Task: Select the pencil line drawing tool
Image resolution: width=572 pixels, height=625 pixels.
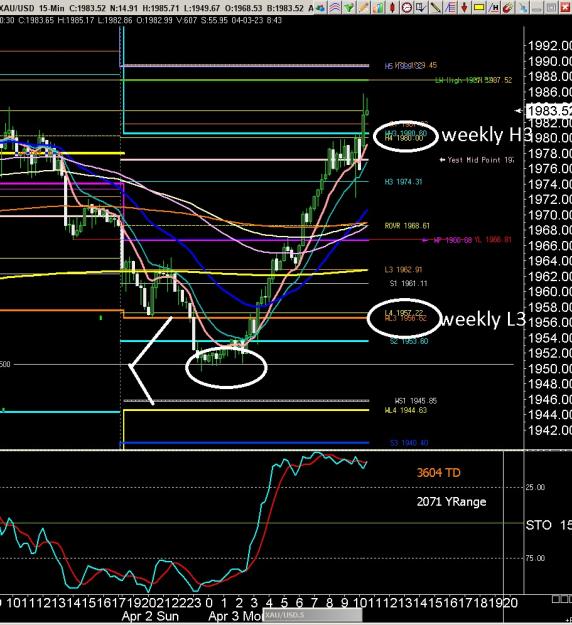Action: pos(436,7)
